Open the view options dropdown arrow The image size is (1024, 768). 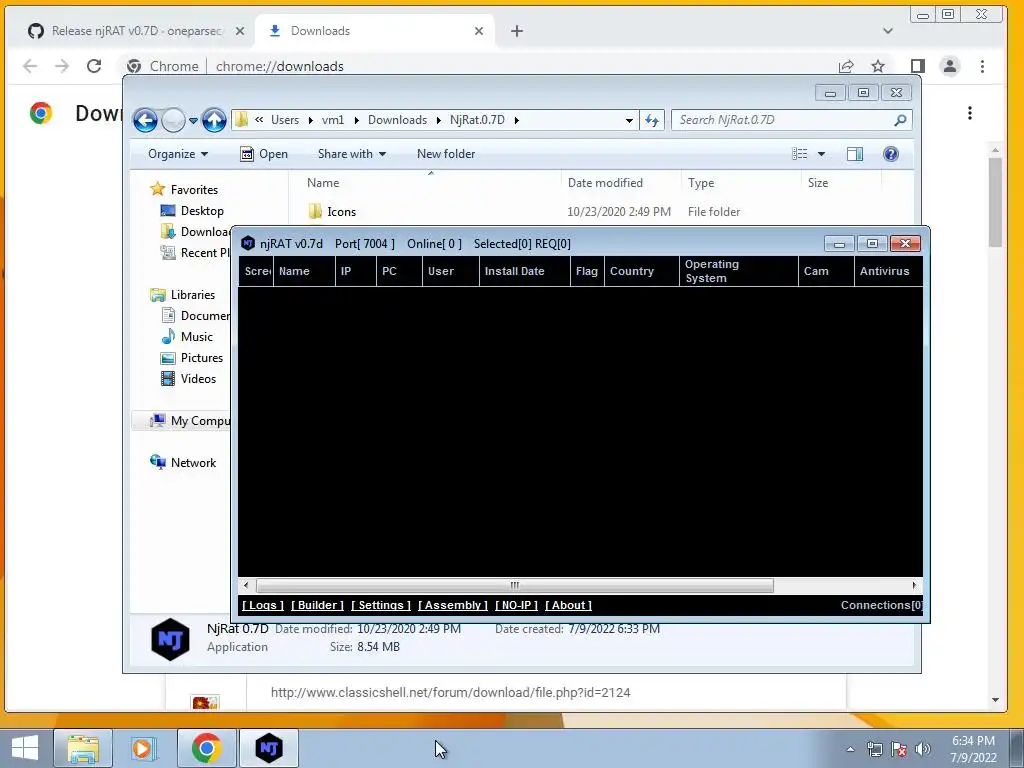click(x=822, y=154)
